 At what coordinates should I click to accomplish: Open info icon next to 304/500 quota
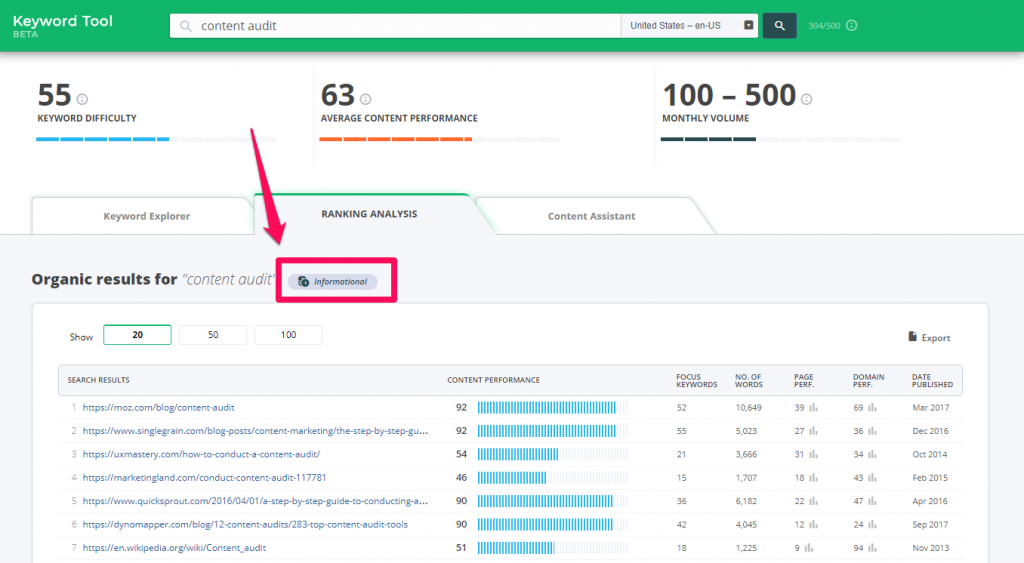point(852,25)
